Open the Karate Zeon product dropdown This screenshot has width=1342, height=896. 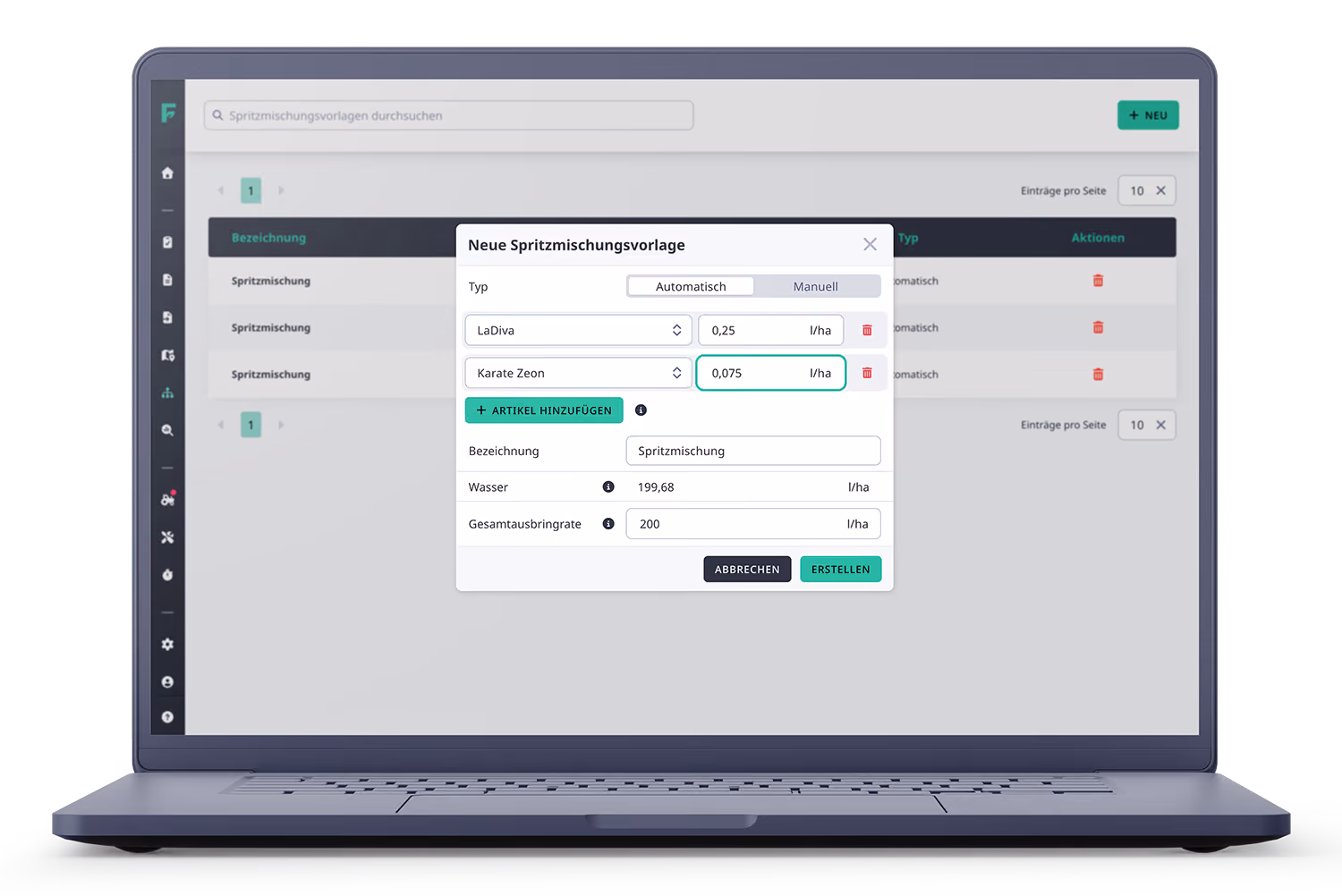578,373
